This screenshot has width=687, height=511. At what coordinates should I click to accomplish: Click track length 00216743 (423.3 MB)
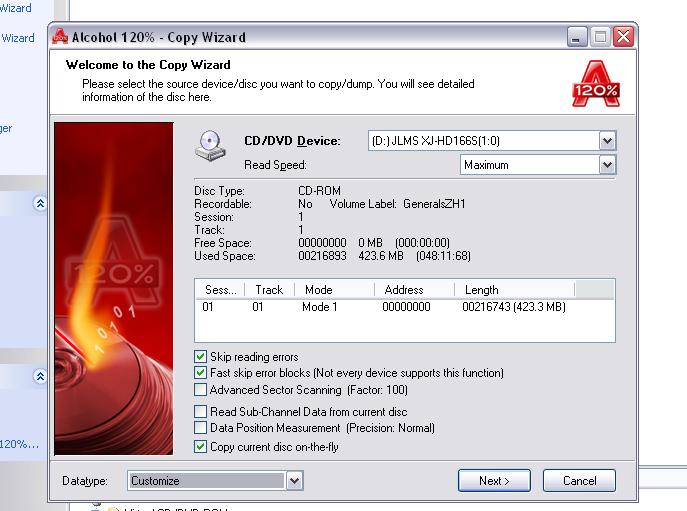coord(514,307)
